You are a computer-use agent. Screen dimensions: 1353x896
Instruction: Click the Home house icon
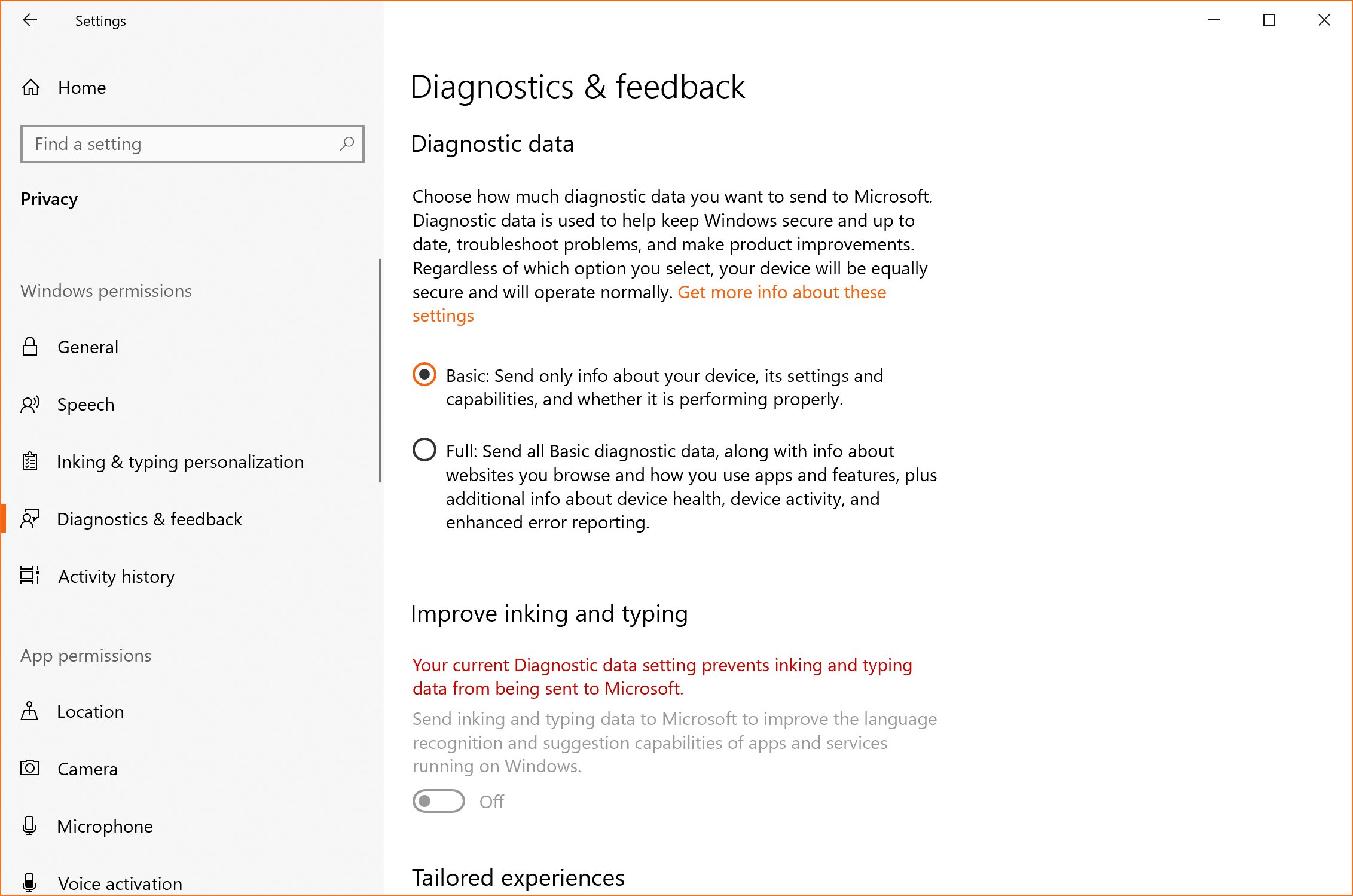(x=30, y=88)
